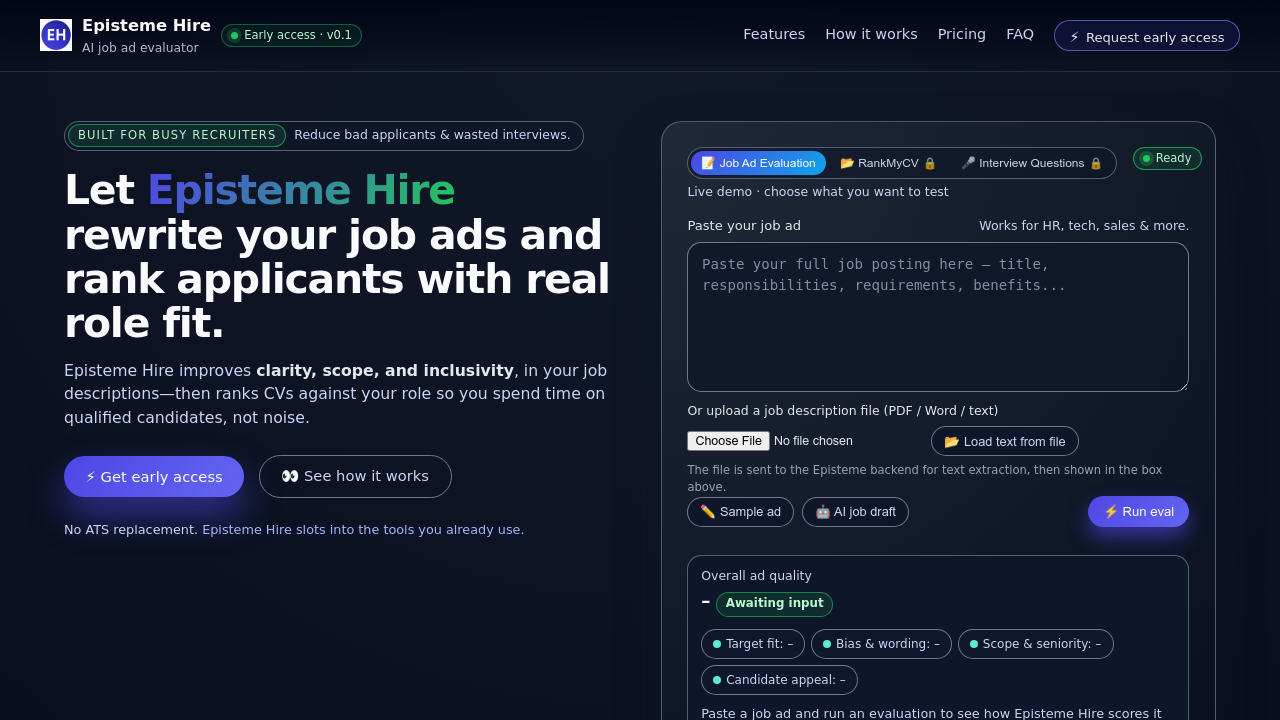1280x720 pixels.
Task: Click FAQ in the top navigation
Action: point(1020,33)
